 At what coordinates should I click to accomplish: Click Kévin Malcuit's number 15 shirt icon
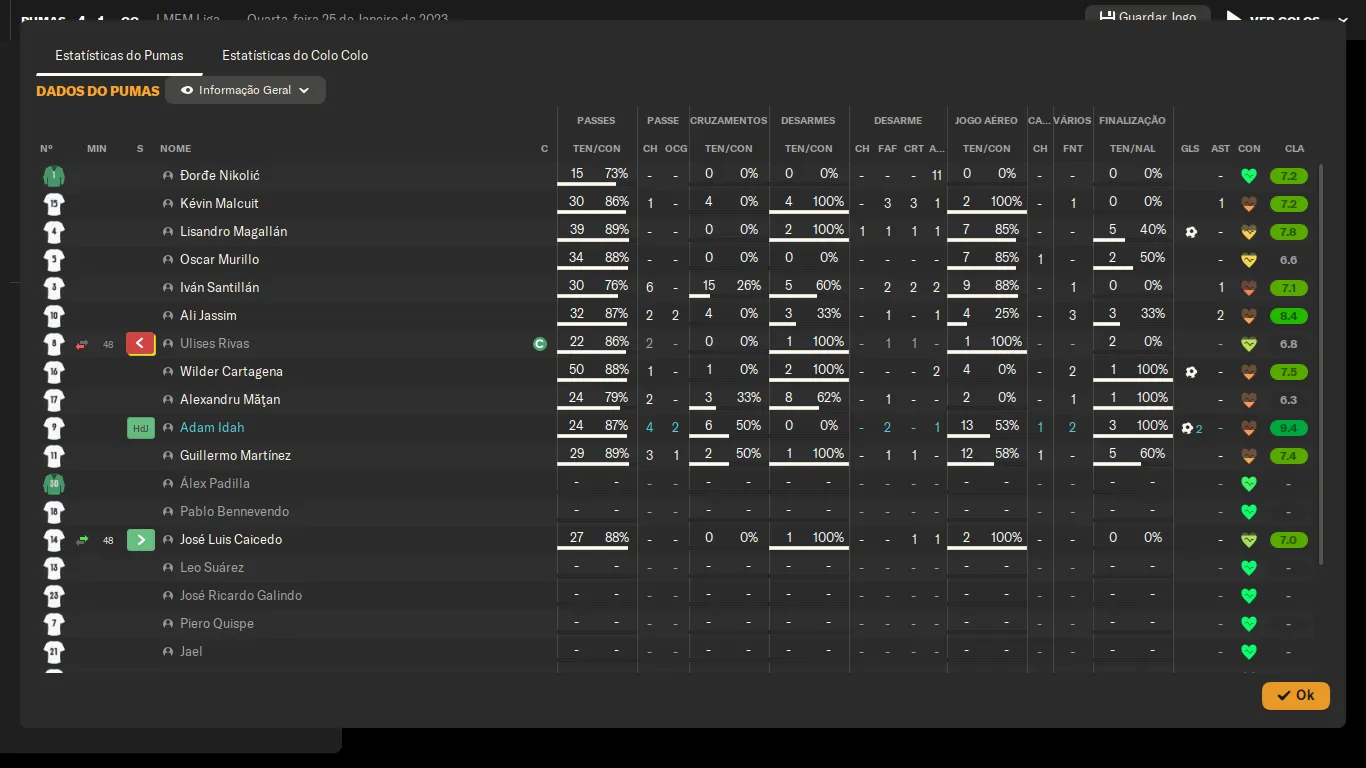pos(54,204)
